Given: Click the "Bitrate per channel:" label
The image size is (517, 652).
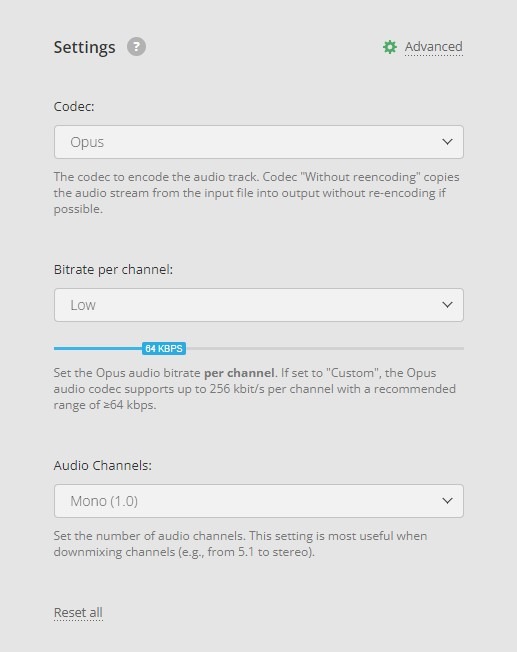Looking at the screenshot, I should pyautogui.click(x=113, y=269).
